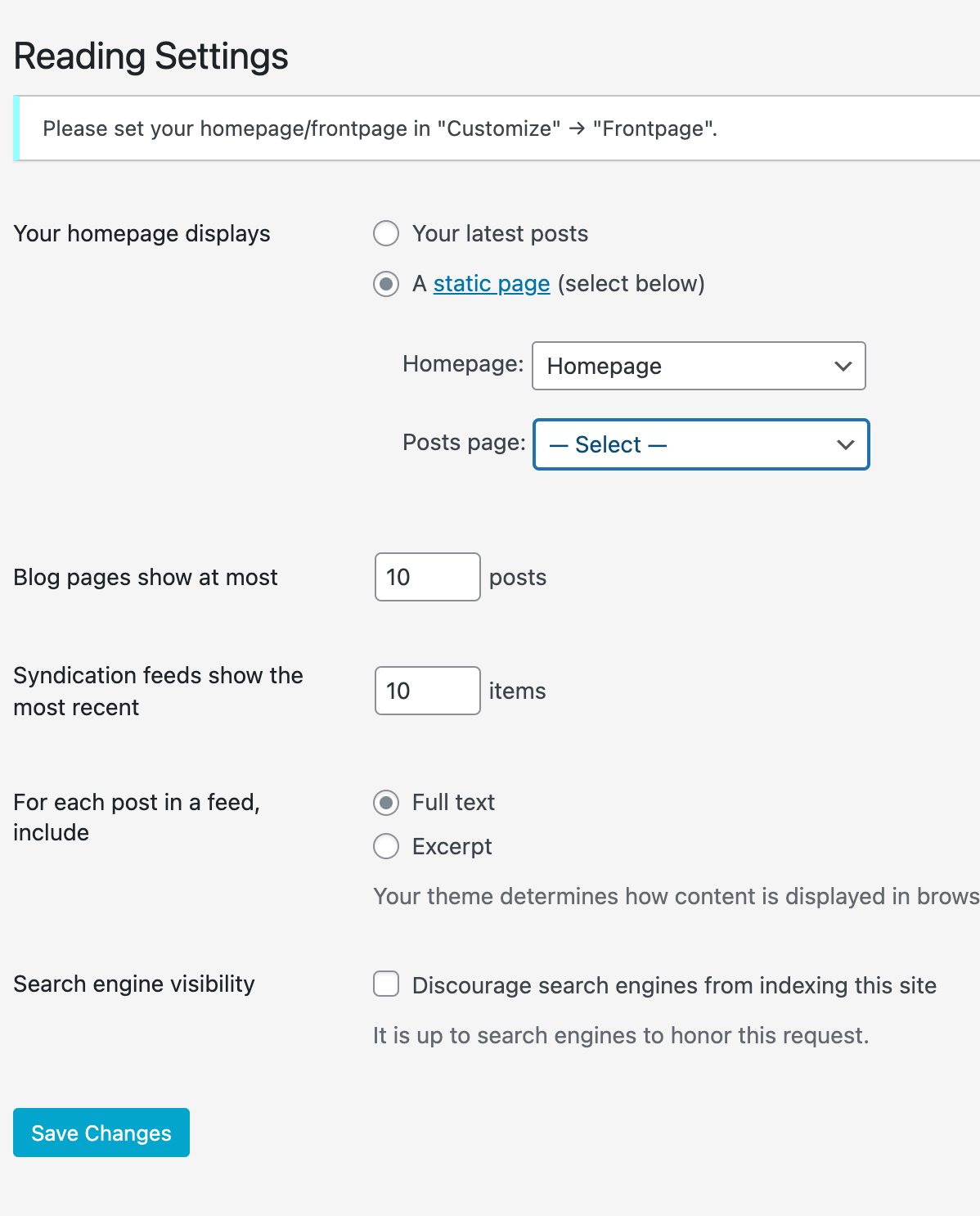Screen dimensions: 980x1216
Task: Click the "Search engine visibility" row label
Action: [x=134, y=984]
